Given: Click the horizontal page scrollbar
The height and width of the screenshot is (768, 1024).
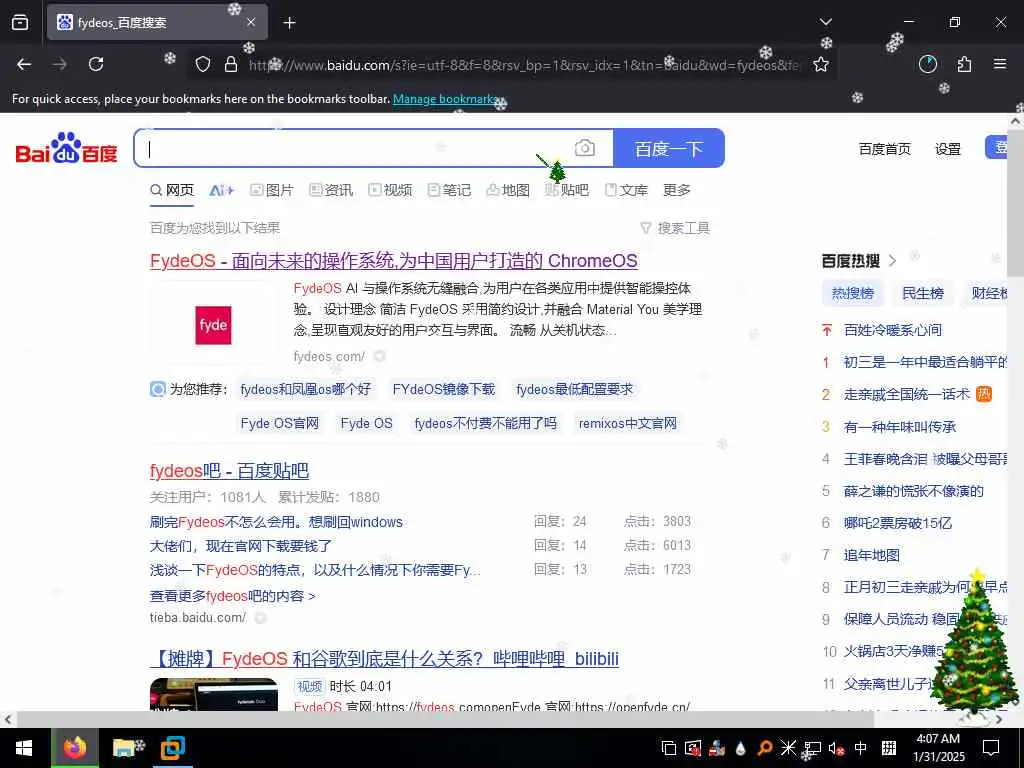Looking at the screenshot, I should click(x=445, y=719).
